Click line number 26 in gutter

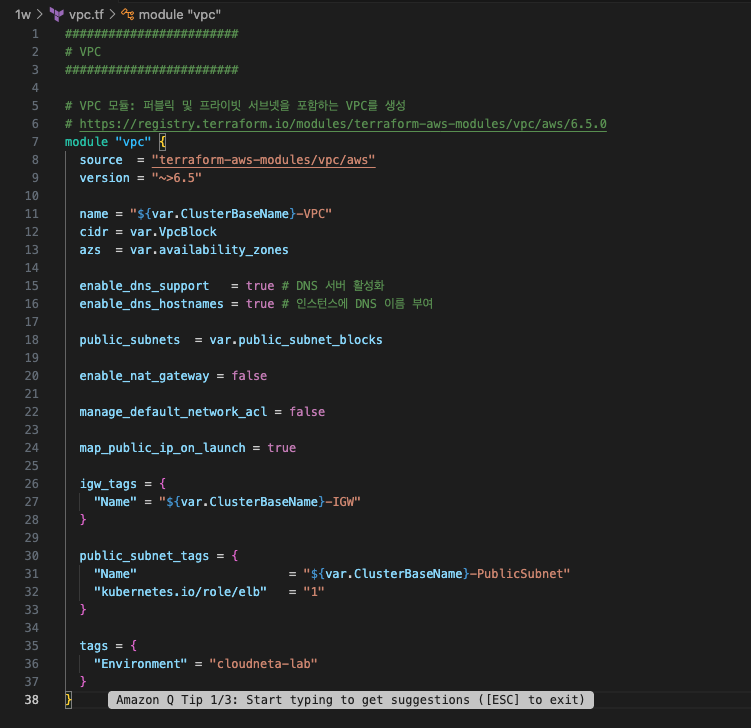32,484
